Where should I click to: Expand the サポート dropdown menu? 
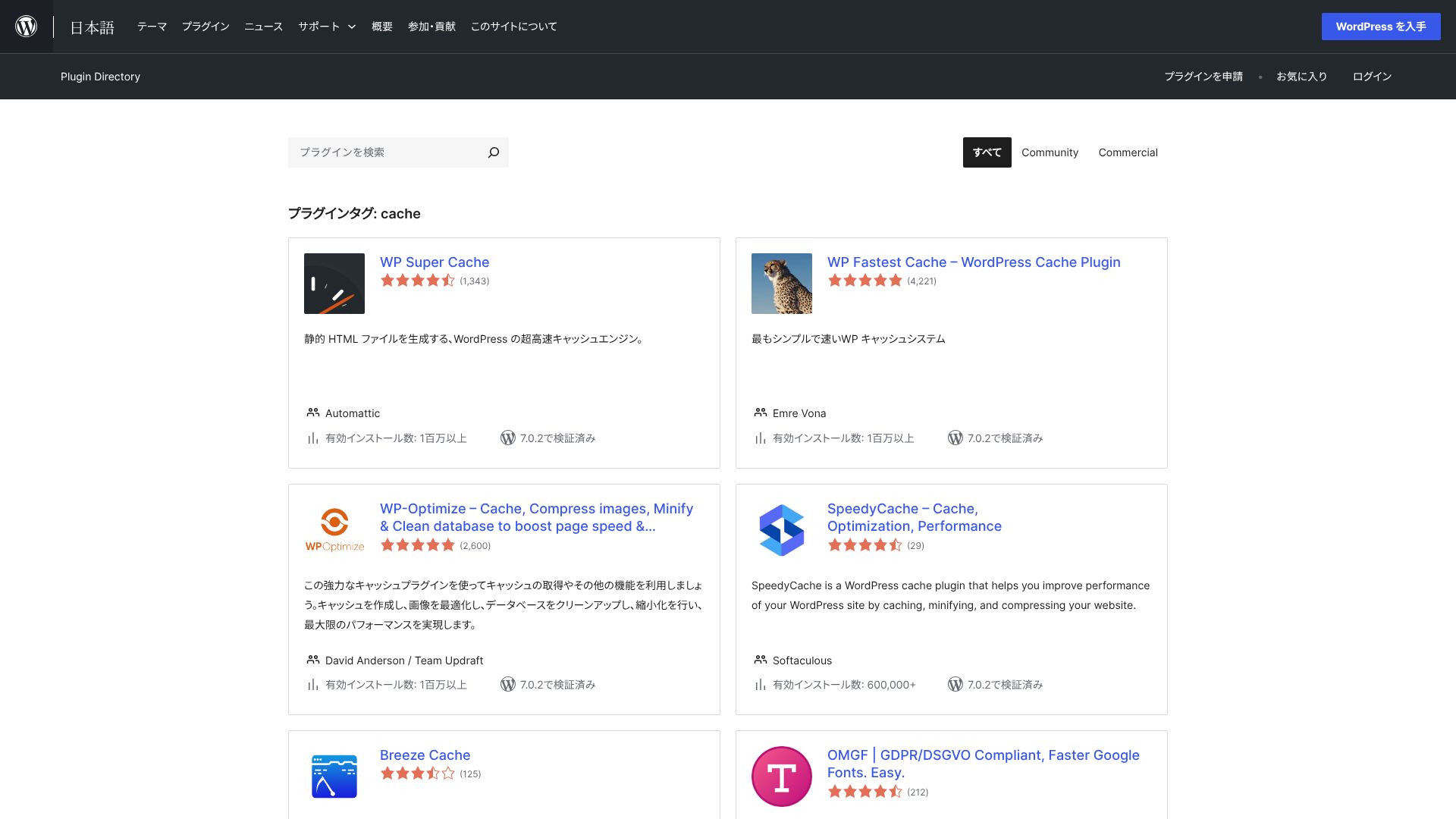coord(327,27)
